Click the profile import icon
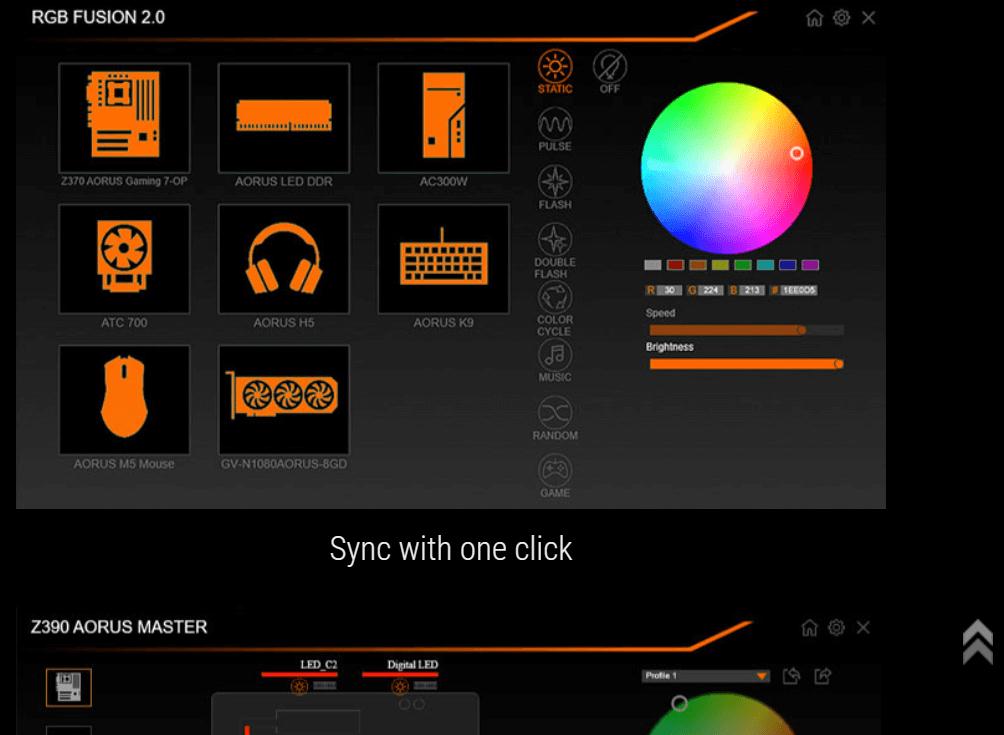This screenshot has height=735, width=1004. (792, 676)
